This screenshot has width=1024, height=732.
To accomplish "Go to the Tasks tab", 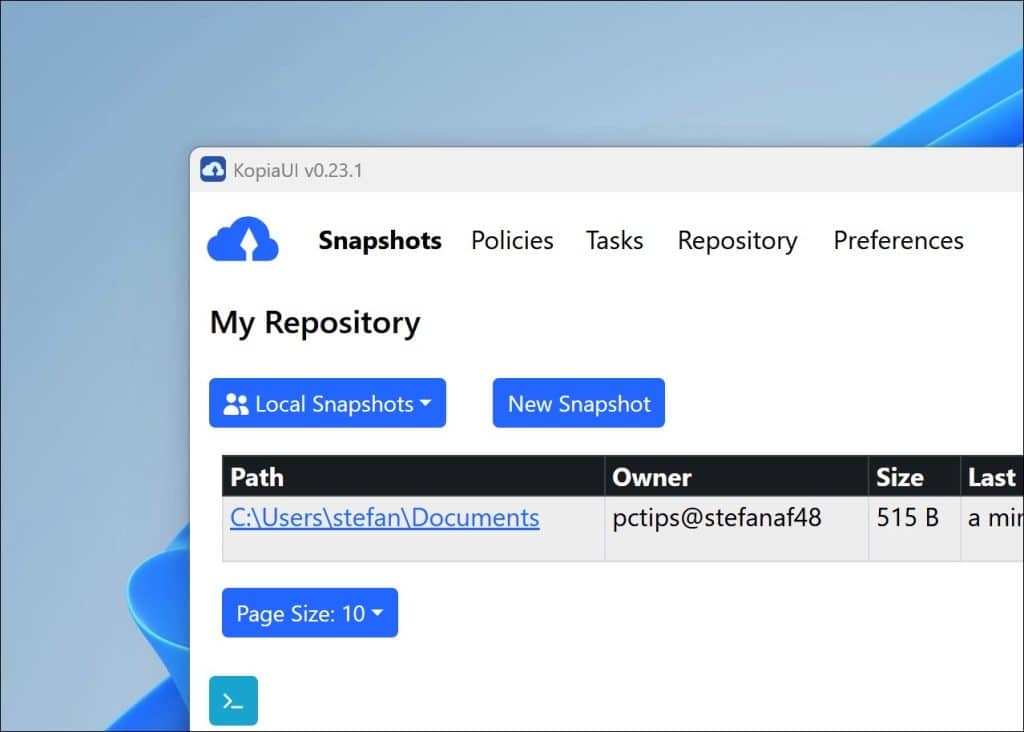I will click(x=614, y=241).
